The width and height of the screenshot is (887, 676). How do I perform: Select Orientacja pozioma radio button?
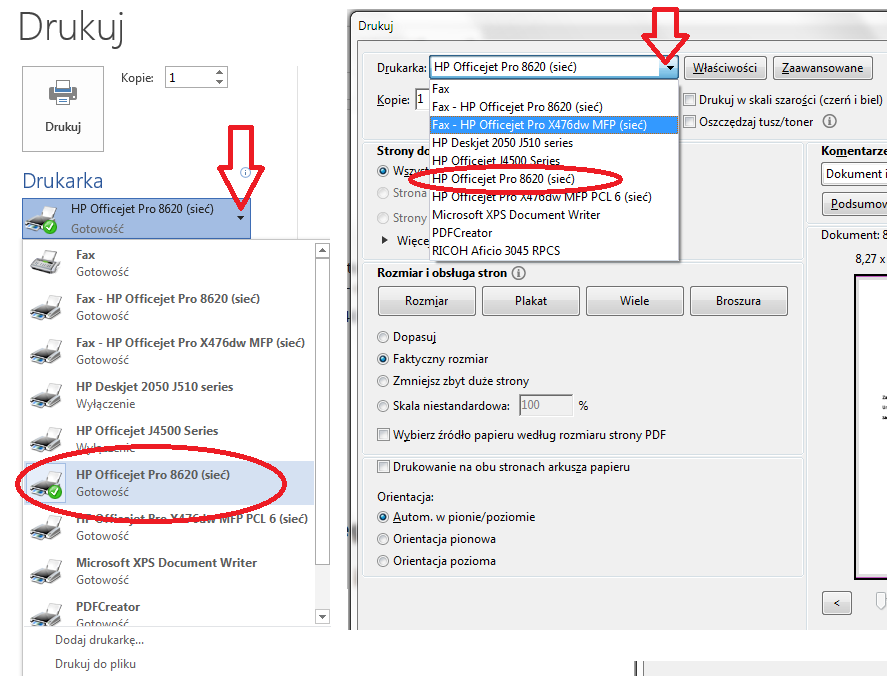click(383, 561)
